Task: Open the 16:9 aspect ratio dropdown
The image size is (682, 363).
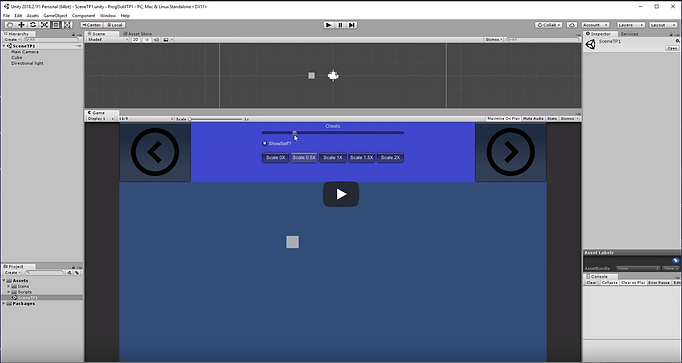Action: coord(146,119)
